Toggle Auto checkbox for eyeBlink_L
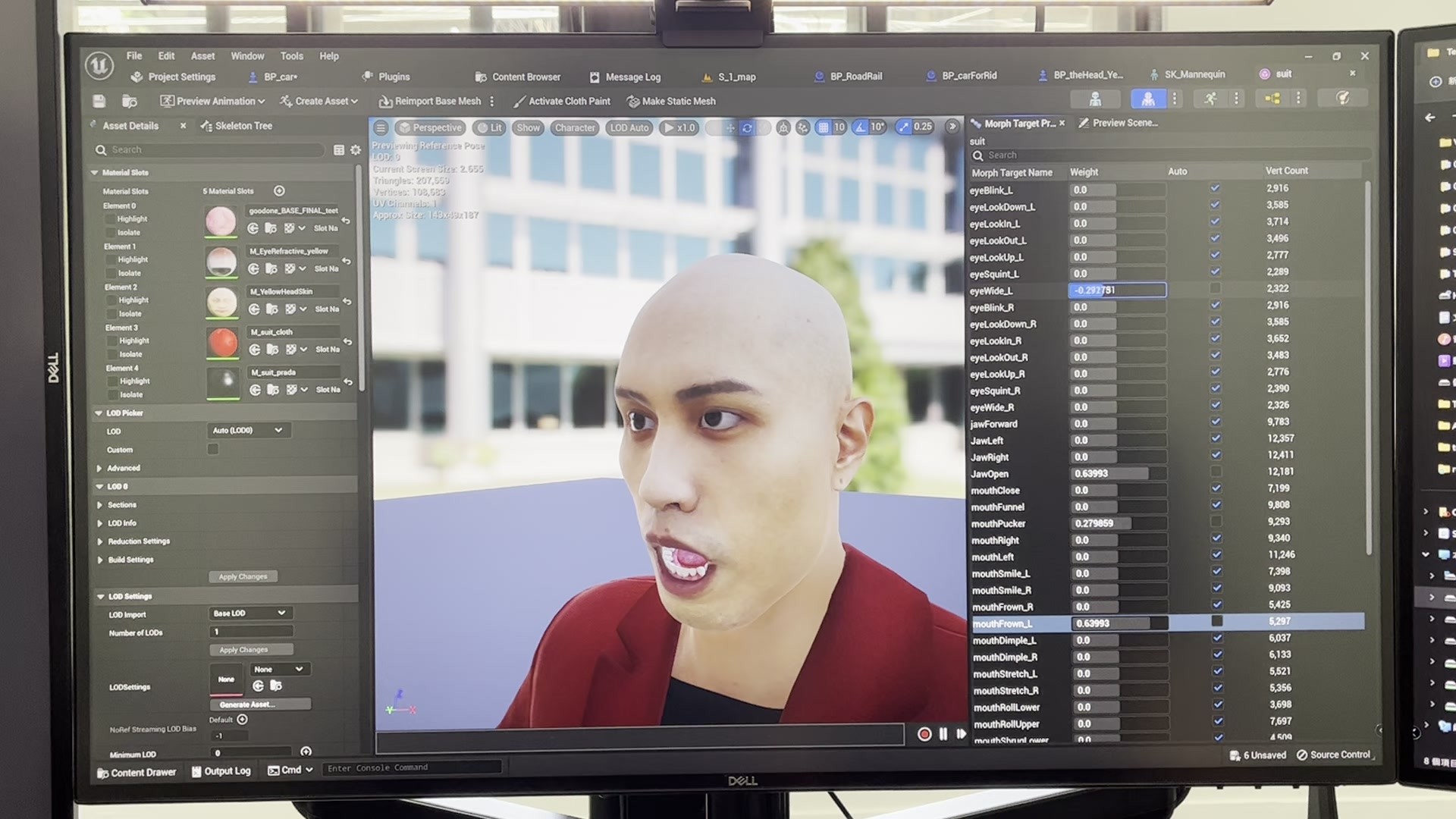 click(1215, 188)
